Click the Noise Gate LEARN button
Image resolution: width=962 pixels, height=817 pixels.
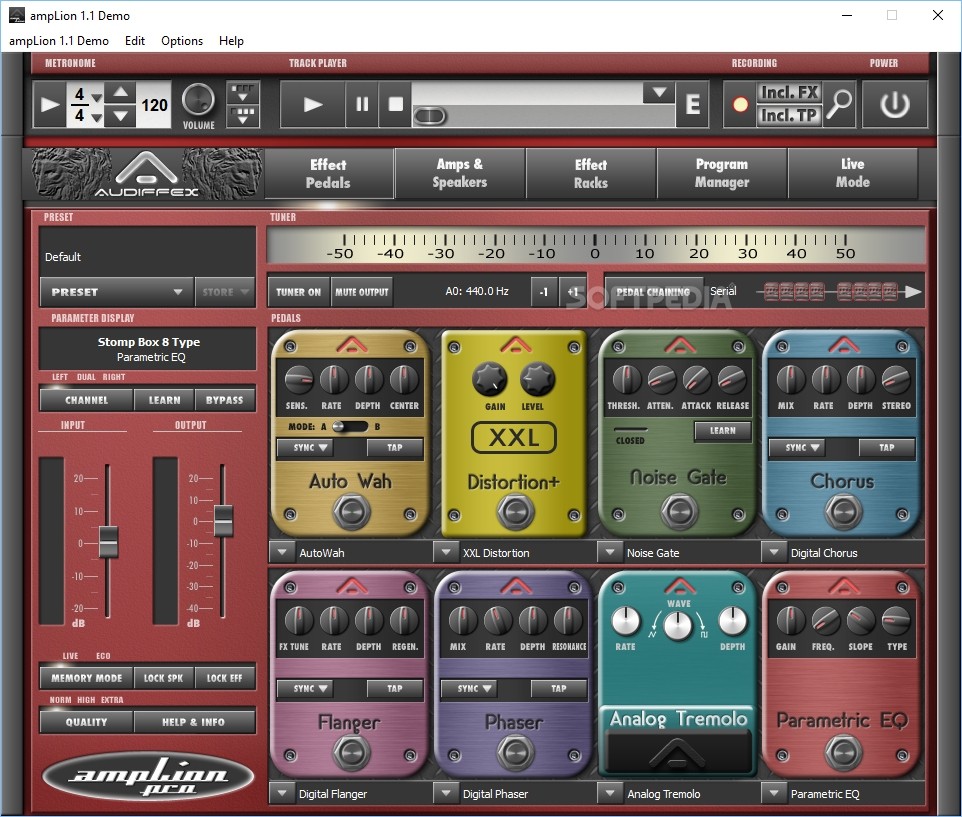(x=723, y=431)
